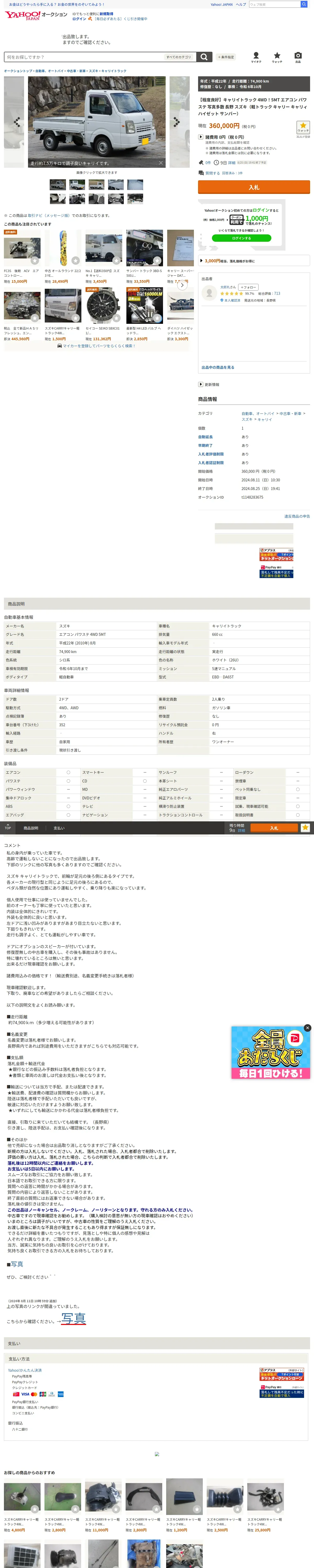
Task: Click the green ログインする coupon button
Action: [x=242, y=238]
